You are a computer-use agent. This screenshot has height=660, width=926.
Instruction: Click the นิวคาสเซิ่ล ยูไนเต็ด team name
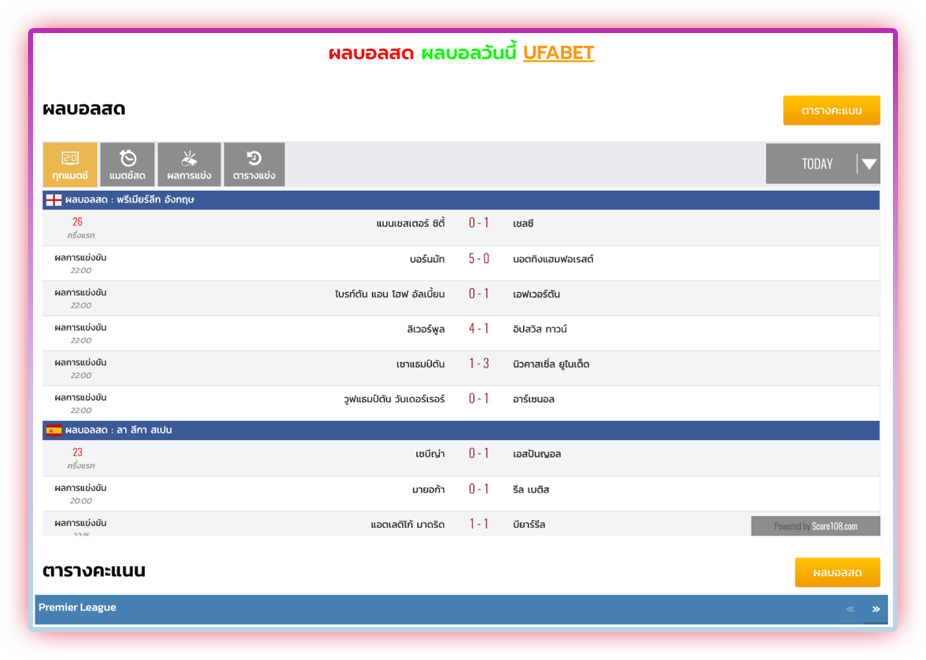point(551,364)
